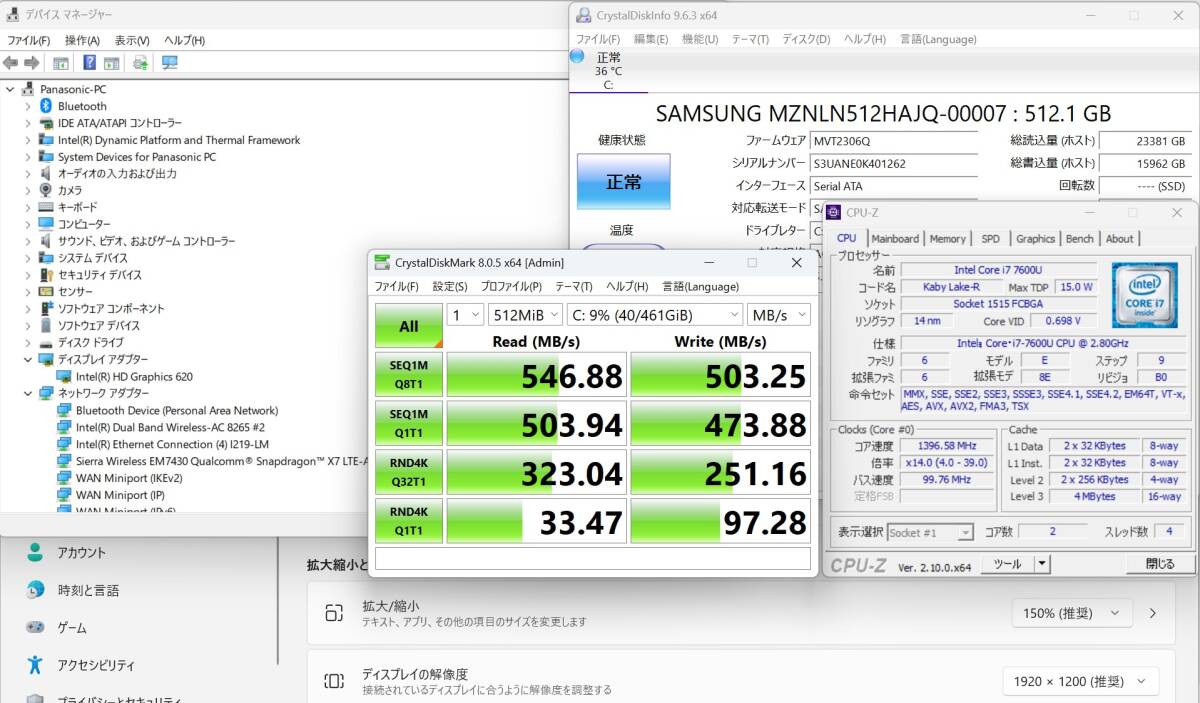1200x703 pixels.
Task: Open 設定(S) menu in CrystalDiskMark
Action: (x=450, y=286)
